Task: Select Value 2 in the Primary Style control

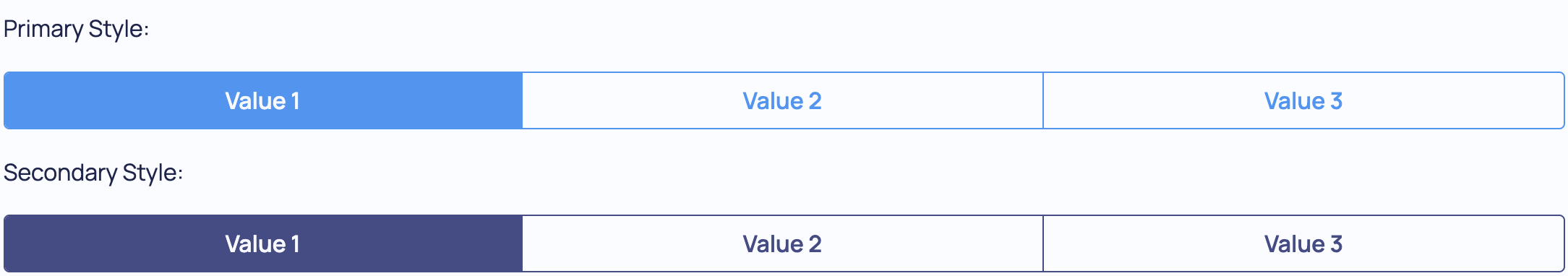Action: 783,100
